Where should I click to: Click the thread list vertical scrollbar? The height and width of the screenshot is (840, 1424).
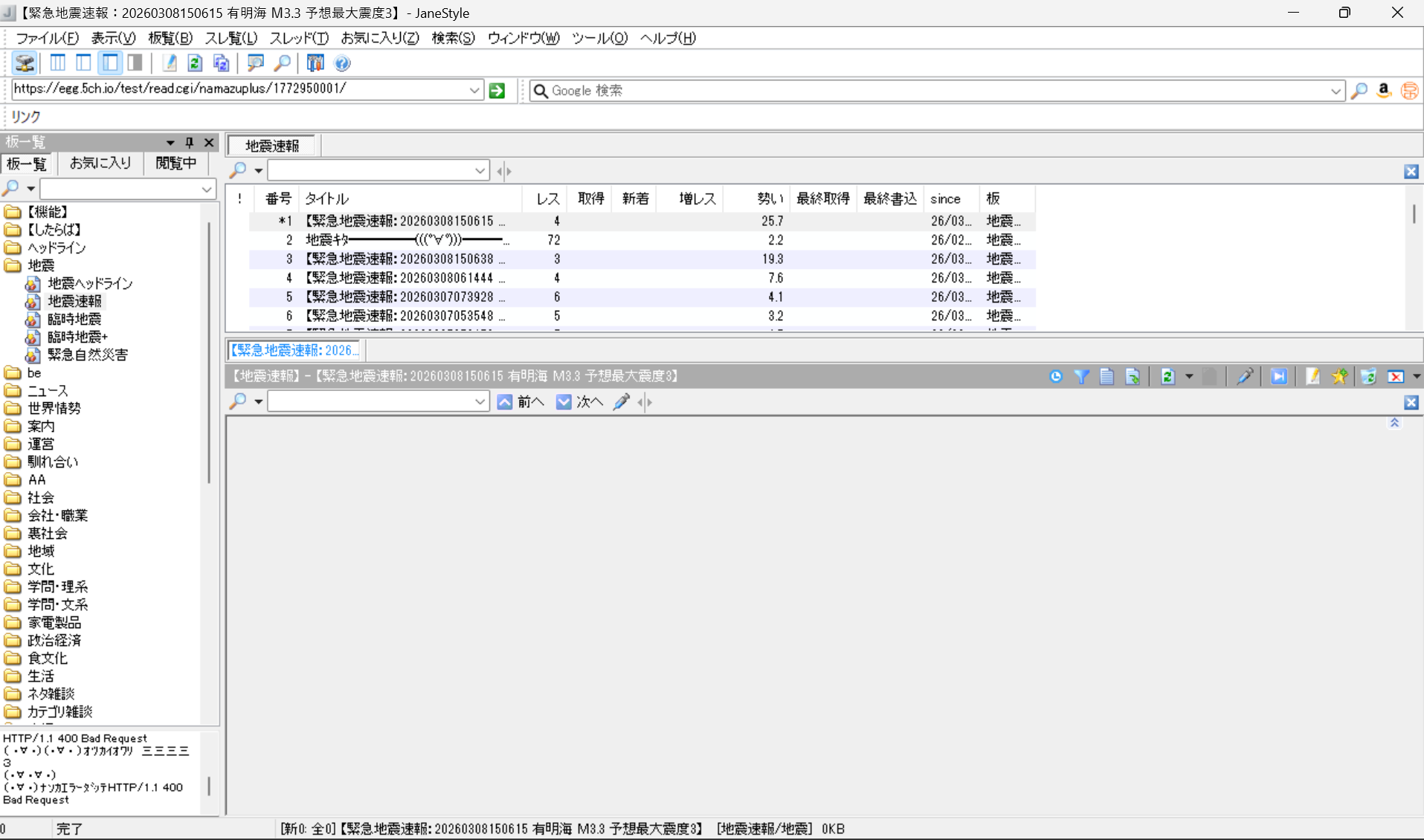1413,214
